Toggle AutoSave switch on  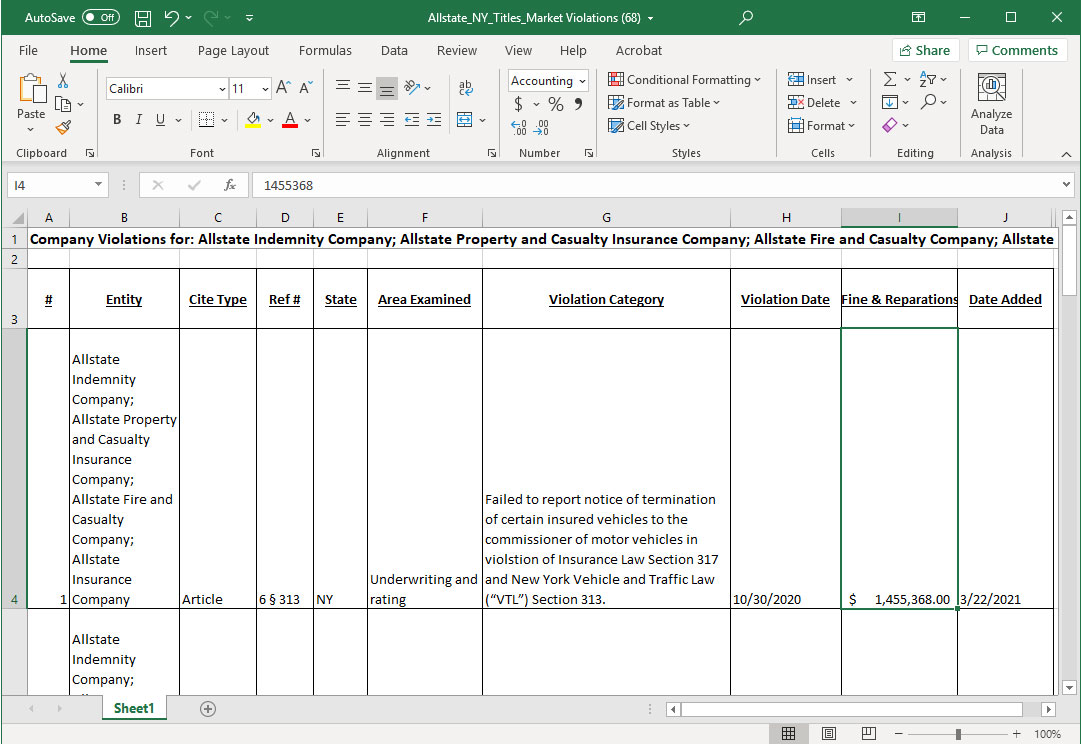tap(101, 17)
